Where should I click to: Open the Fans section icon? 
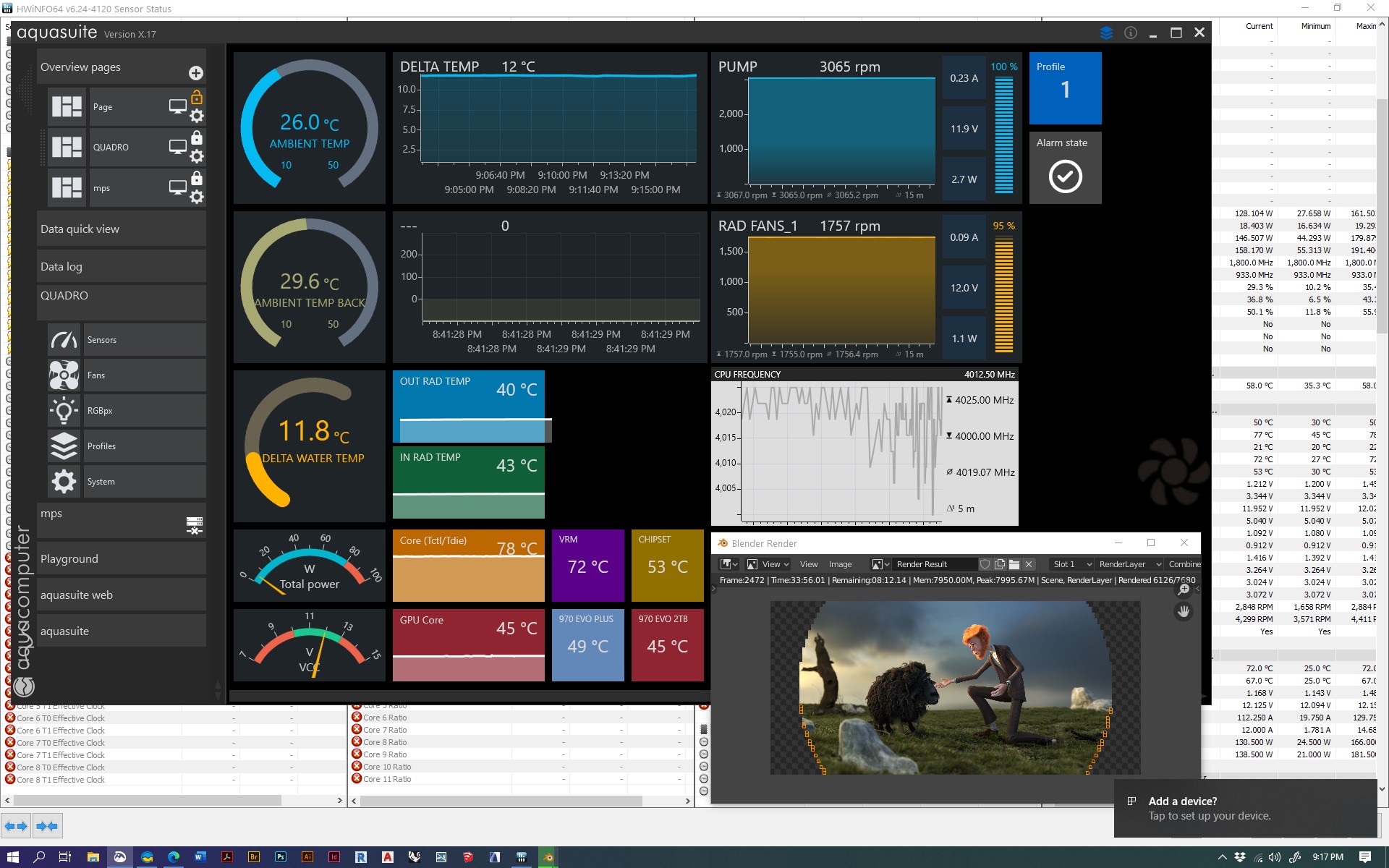[64, 375]
